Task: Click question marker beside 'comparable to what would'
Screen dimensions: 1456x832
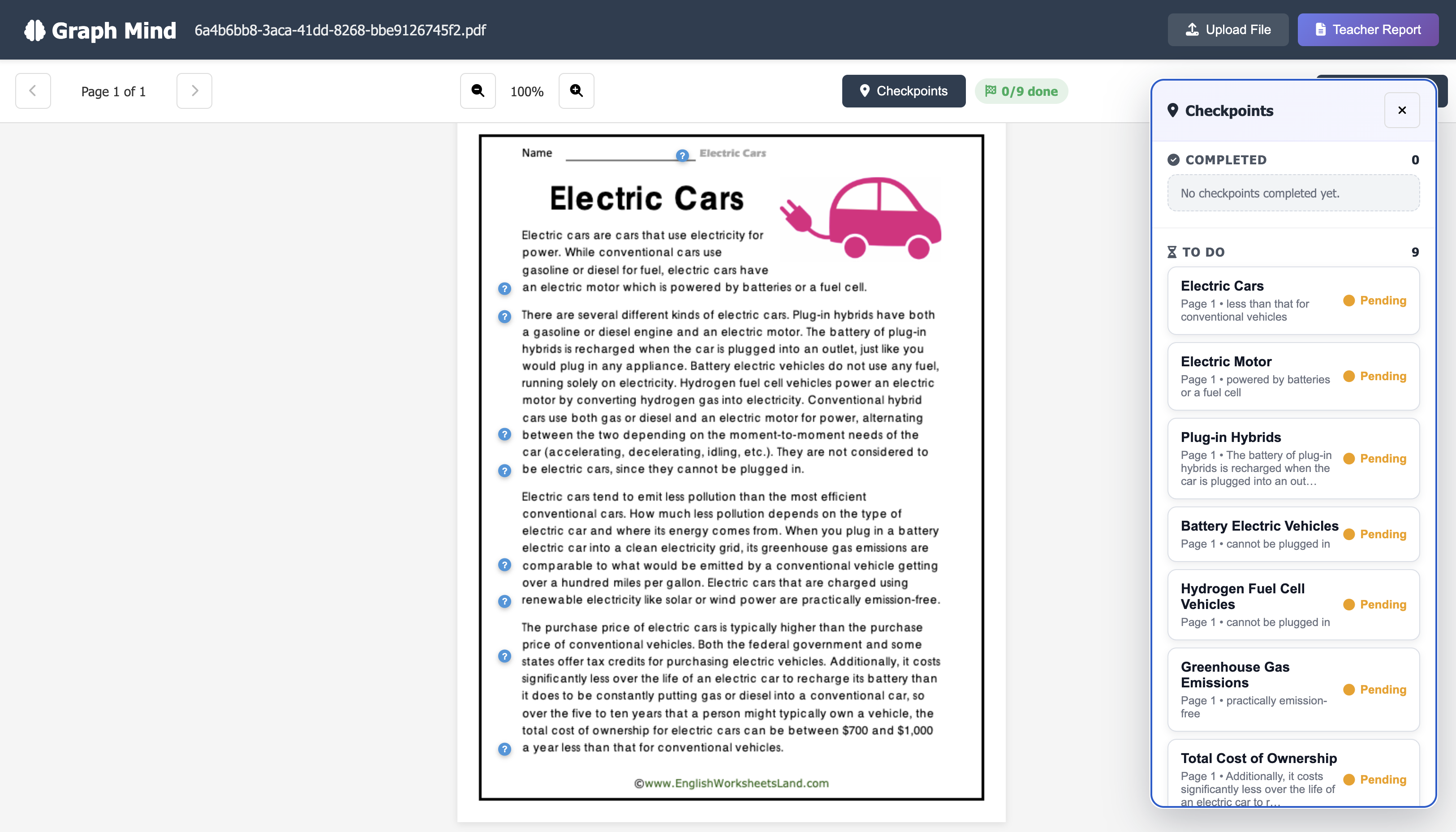Action: pos(504,565)
